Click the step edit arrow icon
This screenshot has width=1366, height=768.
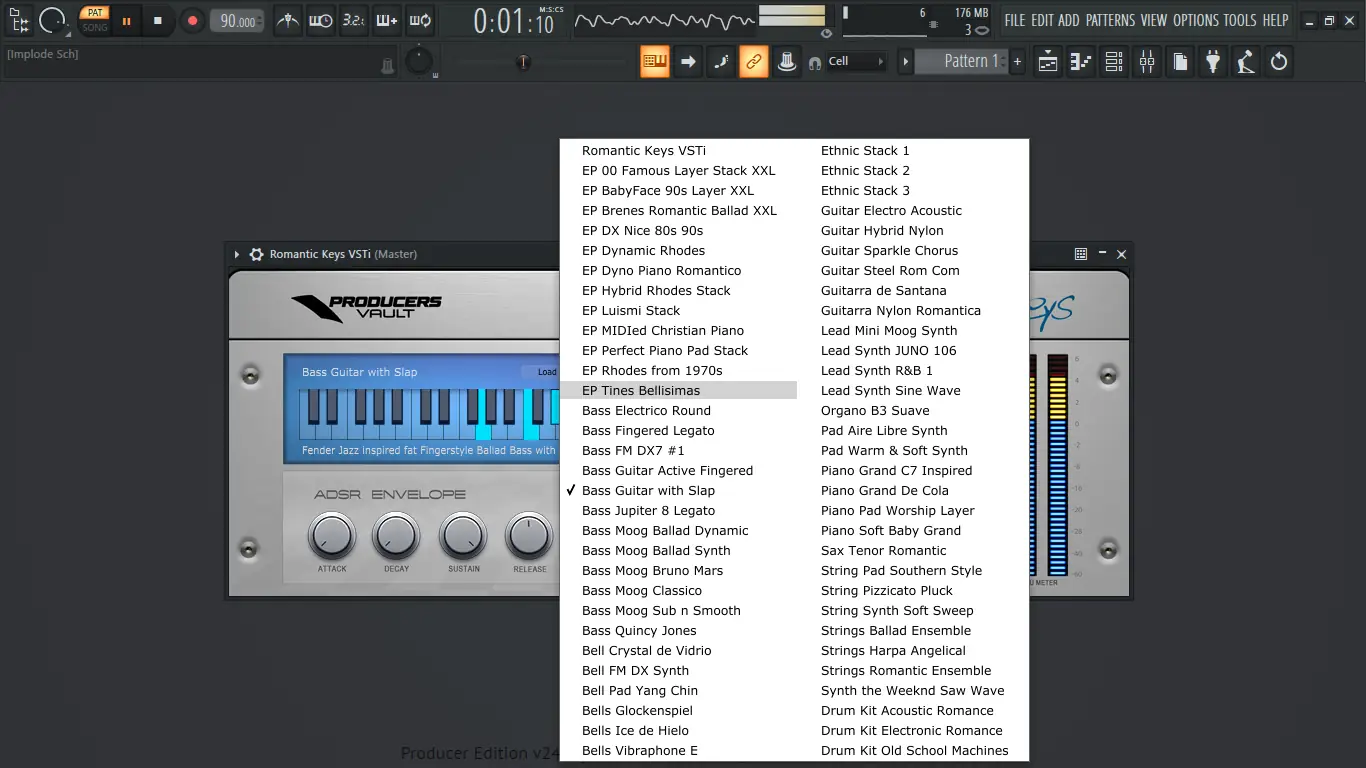[x=688, y=61]
